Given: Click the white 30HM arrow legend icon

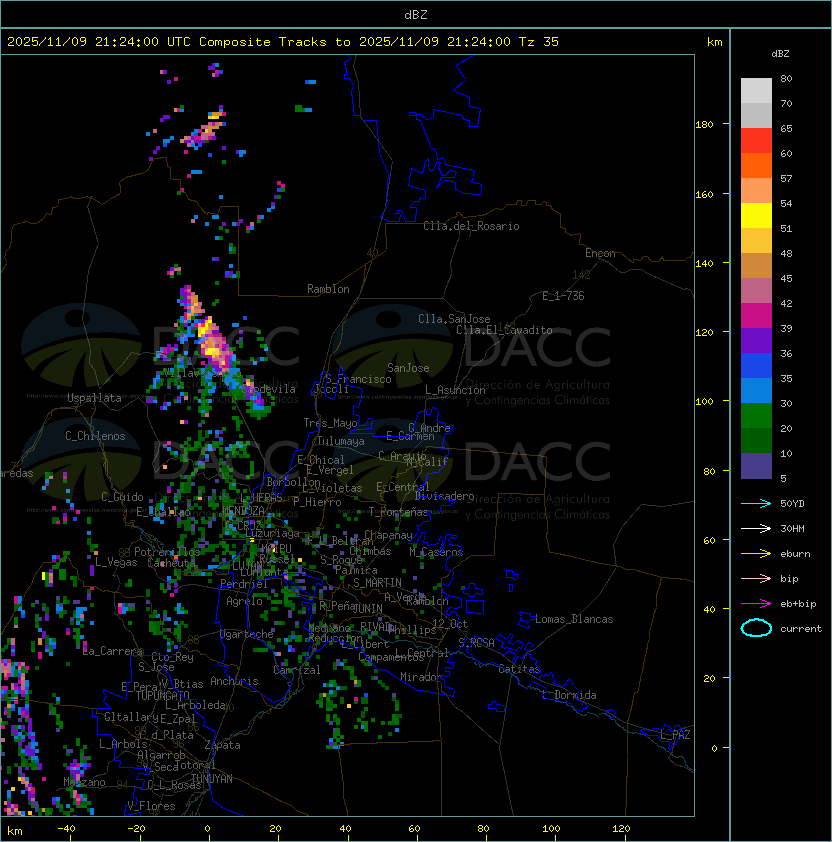Looking at the screenshot, I should (756, 528).
